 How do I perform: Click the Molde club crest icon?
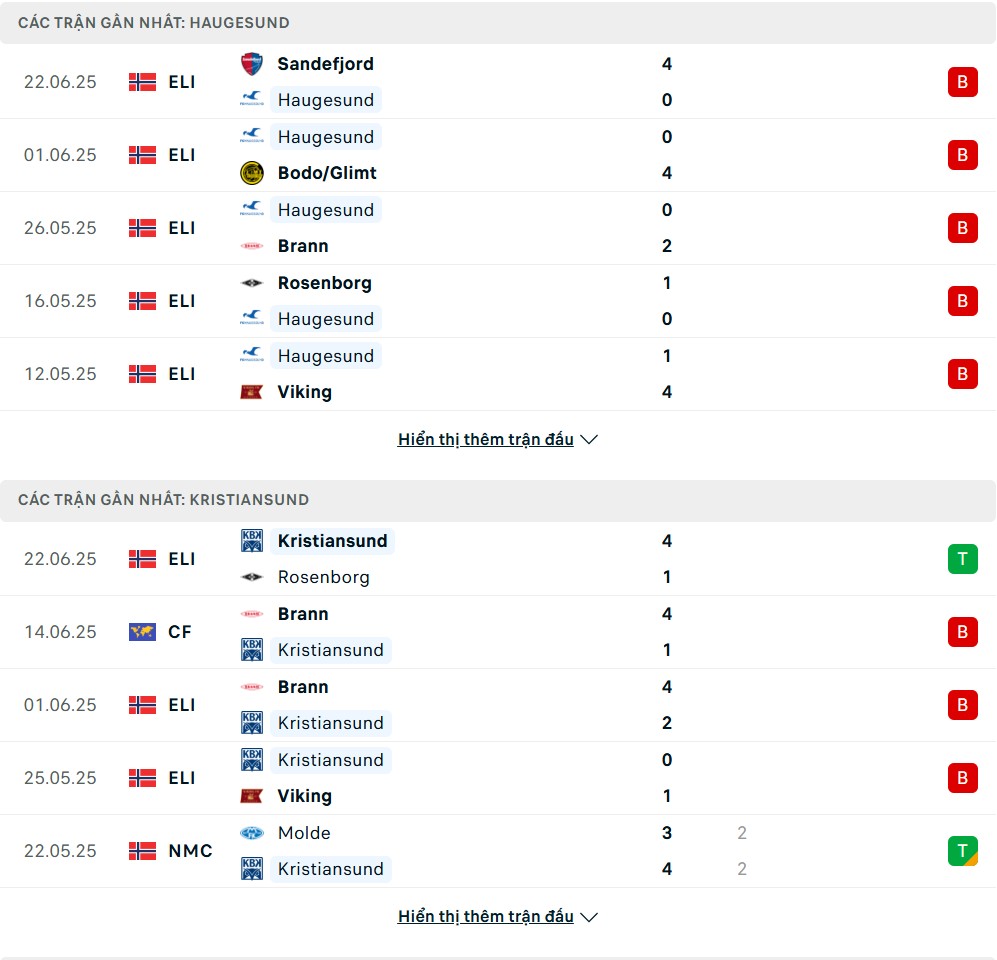pyautogui.click(x=252, y=833)
